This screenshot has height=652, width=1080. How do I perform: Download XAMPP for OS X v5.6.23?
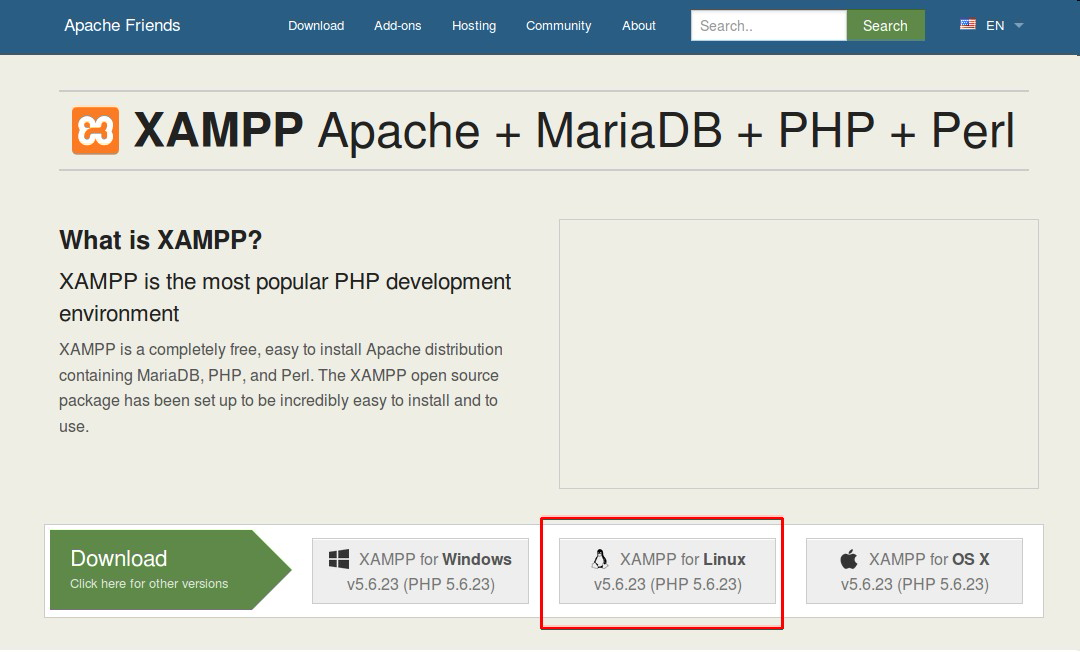(914, 571)
